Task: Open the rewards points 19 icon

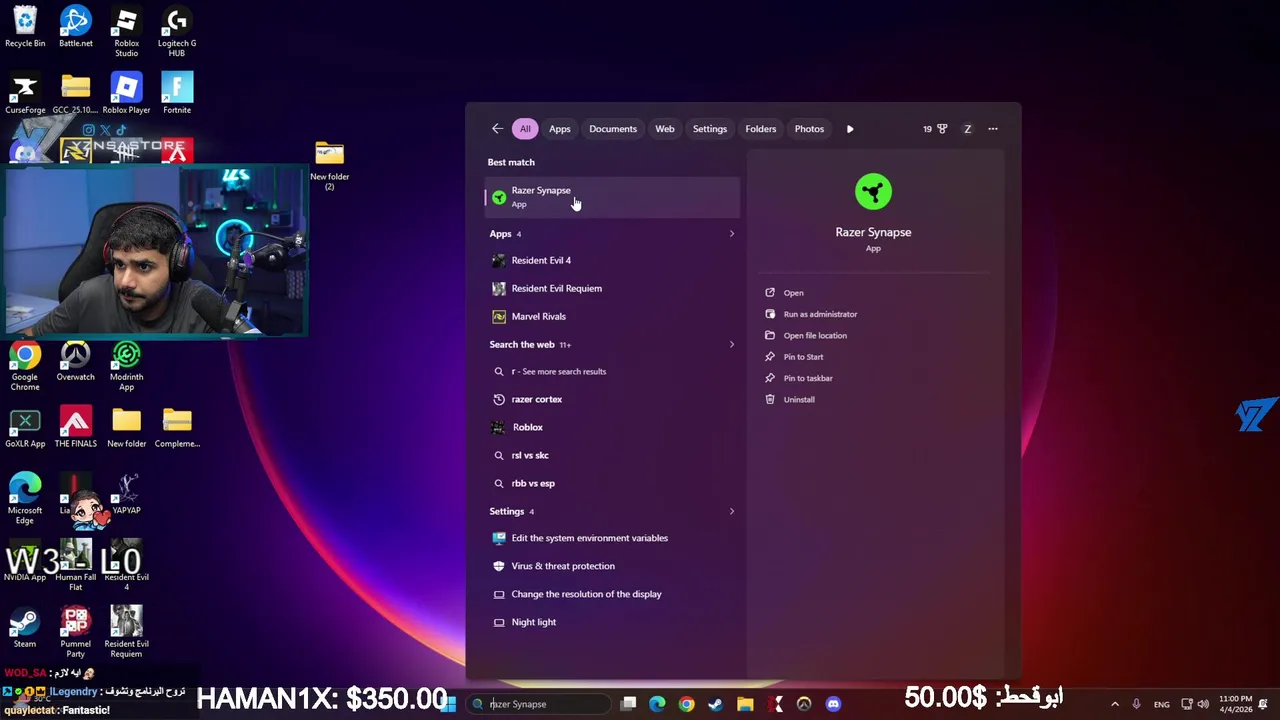Action: tap(935, 129)
